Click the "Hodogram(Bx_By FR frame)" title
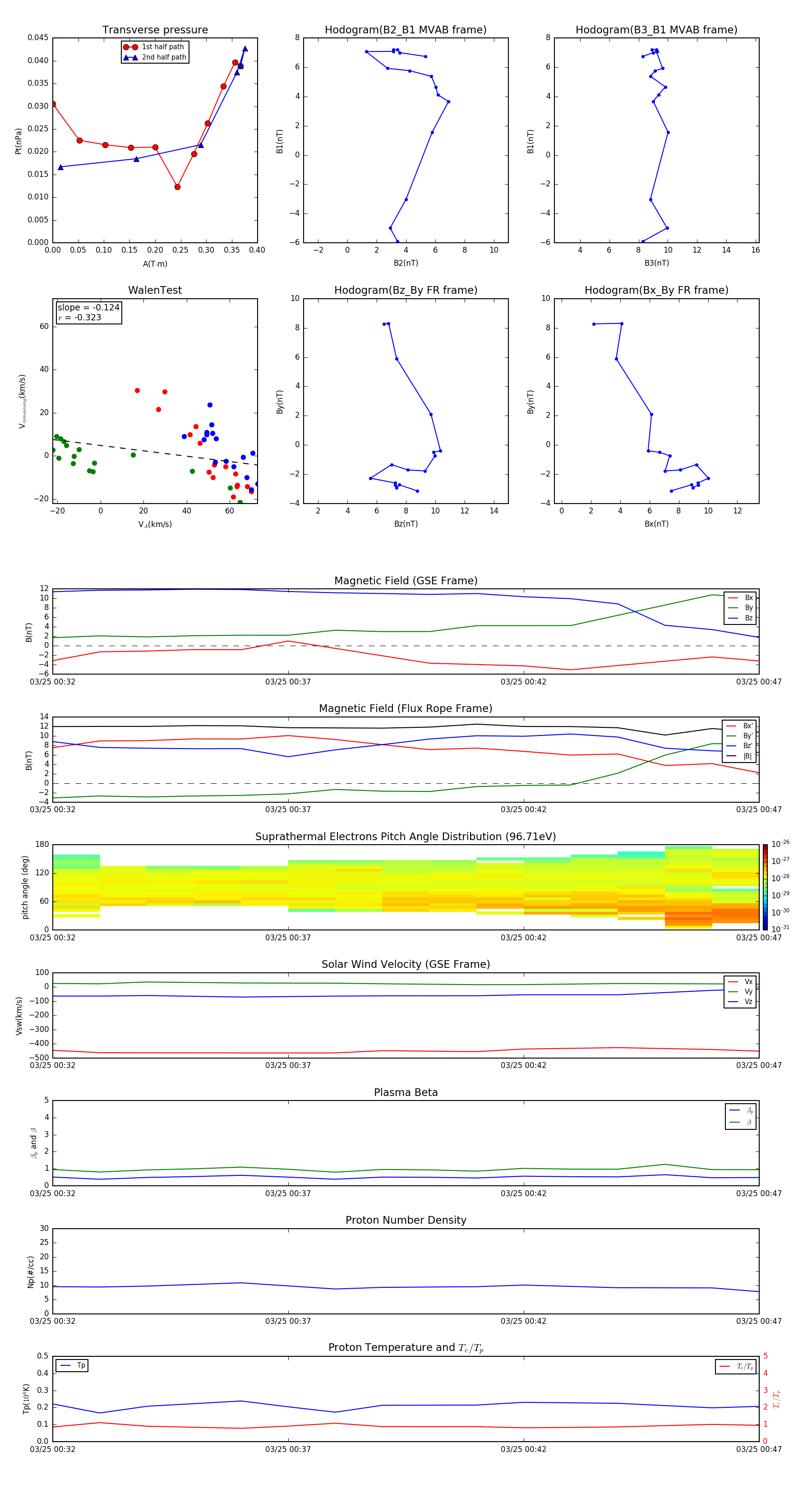 click(656, 290)
